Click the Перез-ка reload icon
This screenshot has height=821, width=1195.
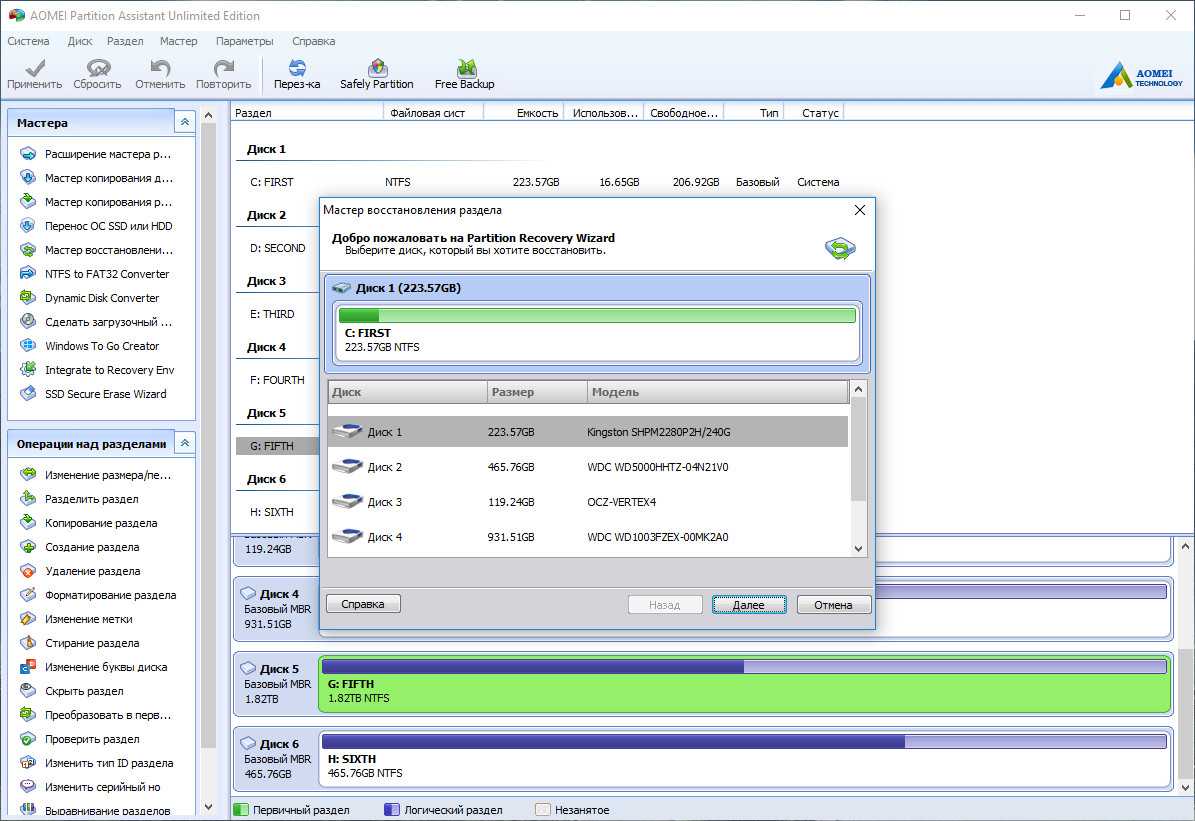[x=297, y=68]
